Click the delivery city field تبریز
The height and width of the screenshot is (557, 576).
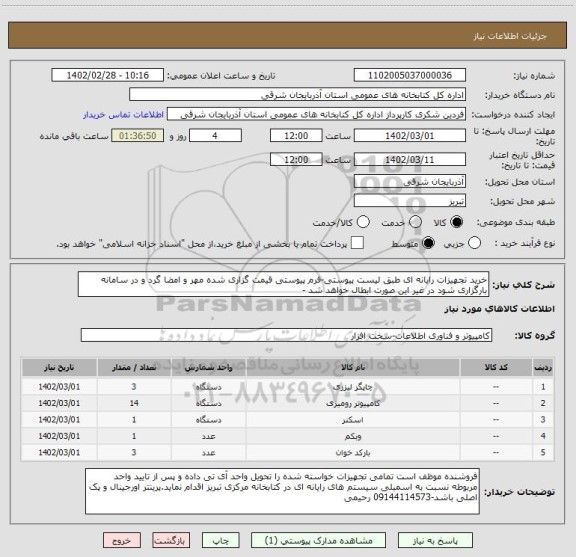click(x=410, y=201)
